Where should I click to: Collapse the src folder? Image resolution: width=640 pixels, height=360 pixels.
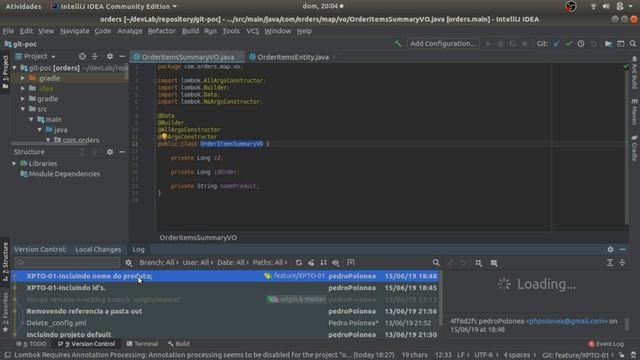tap(23, 109)
